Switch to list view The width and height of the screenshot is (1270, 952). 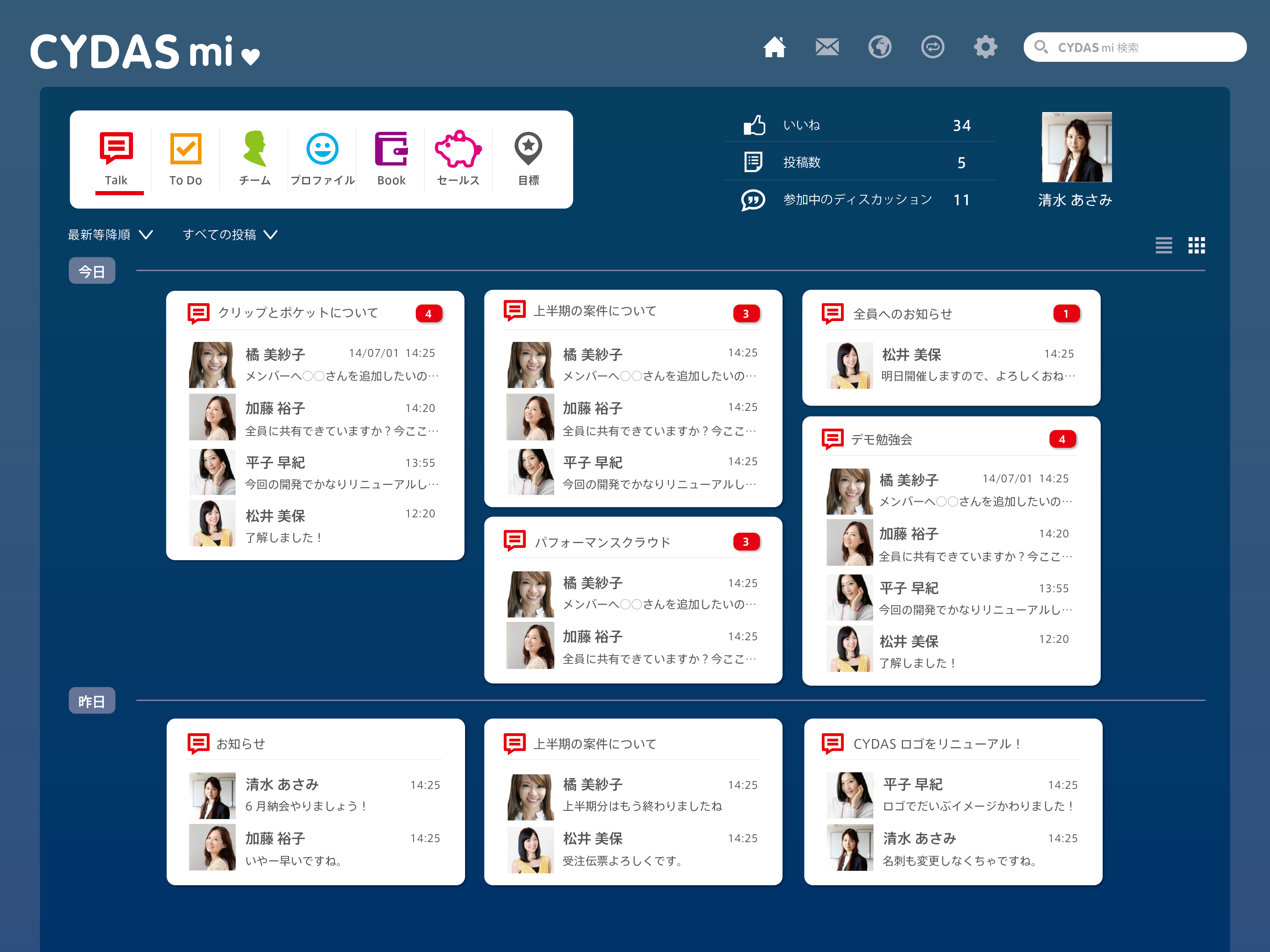pos(1163,245)
